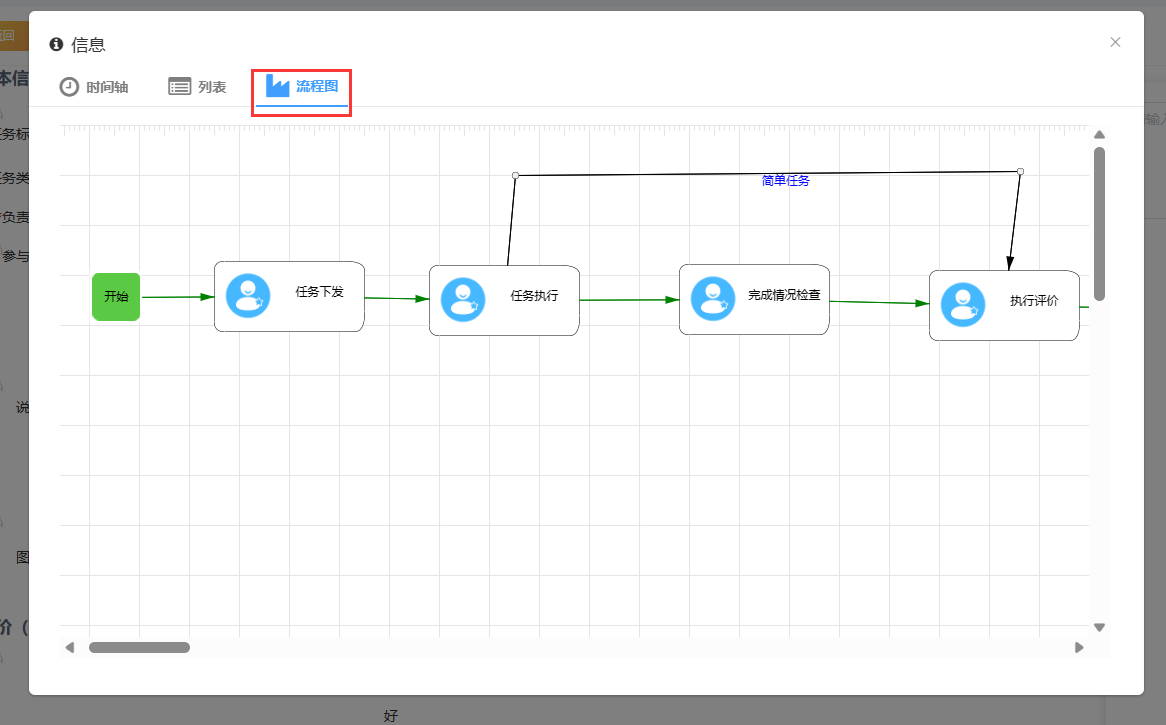Click the flowchart icon beside 流程图

click(x=277, y=86)
